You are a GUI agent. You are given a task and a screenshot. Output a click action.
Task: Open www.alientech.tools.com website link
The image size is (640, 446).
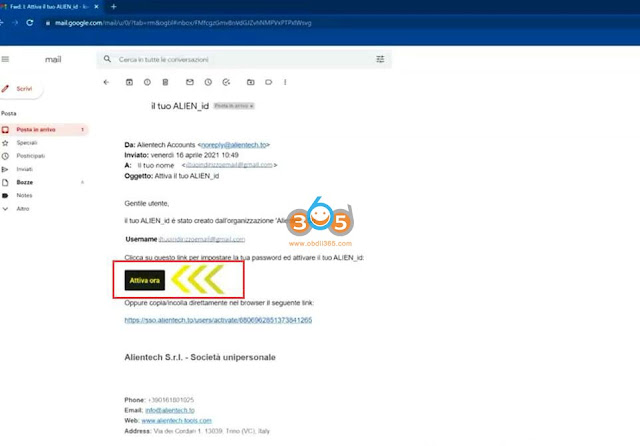point(176,420)
